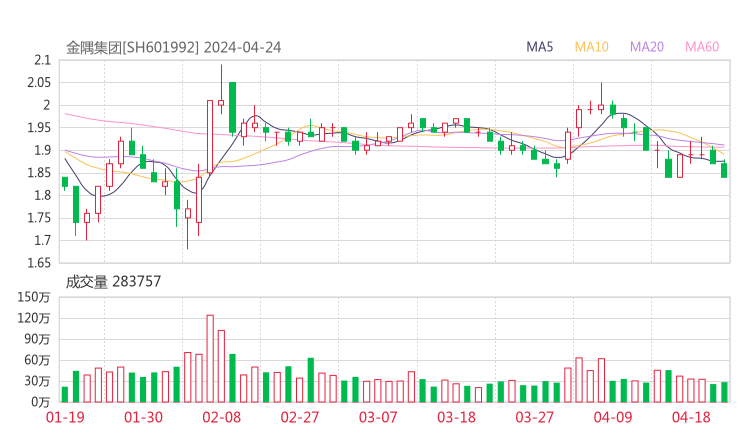Click the 04-18 date axis label
The height and width of the screenshot is (440, 740).
pos(691,417)
